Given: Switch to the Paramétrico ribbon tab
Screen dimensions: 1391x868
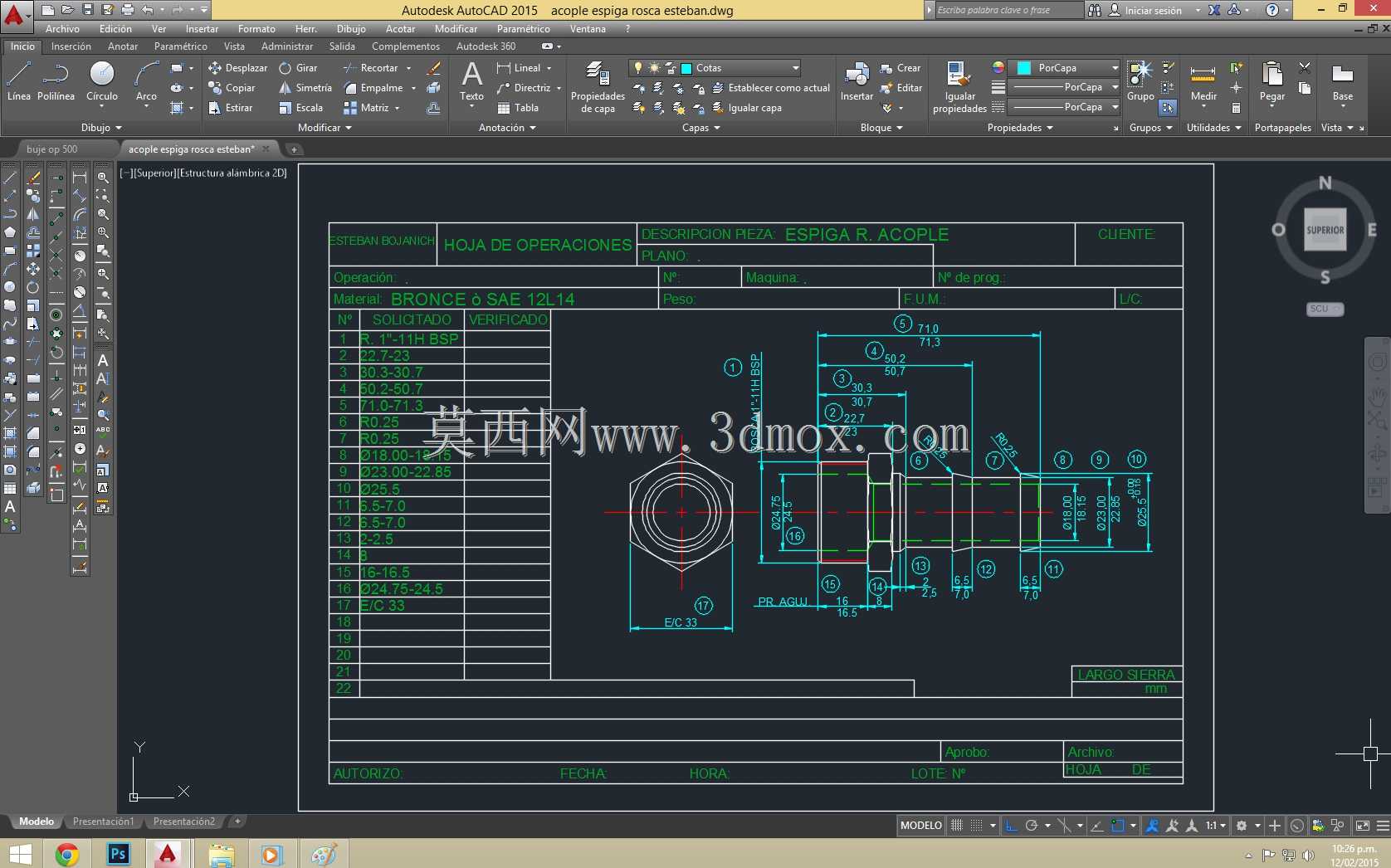Looking at the screenshot, I should 181,46.
